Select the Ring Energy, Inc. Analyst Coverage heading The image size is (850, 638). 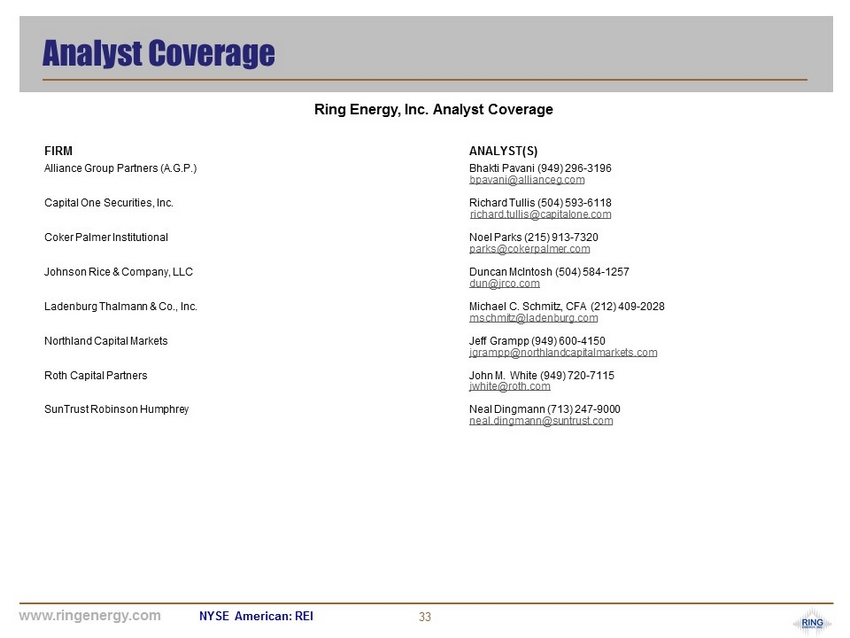tap(433, 109)
